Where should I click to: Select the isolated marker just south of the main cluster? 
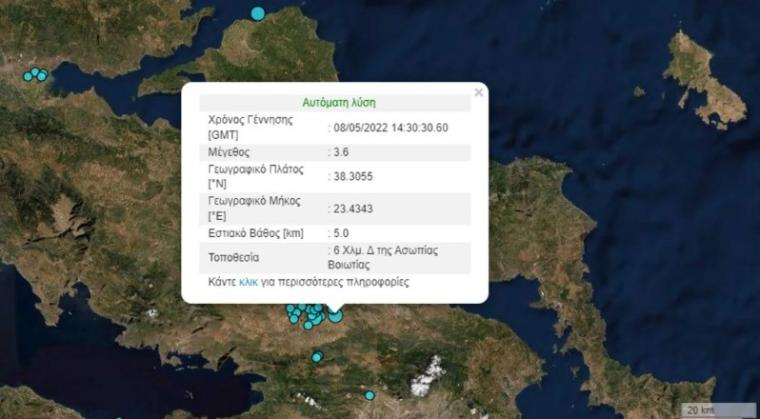(317, 357)
